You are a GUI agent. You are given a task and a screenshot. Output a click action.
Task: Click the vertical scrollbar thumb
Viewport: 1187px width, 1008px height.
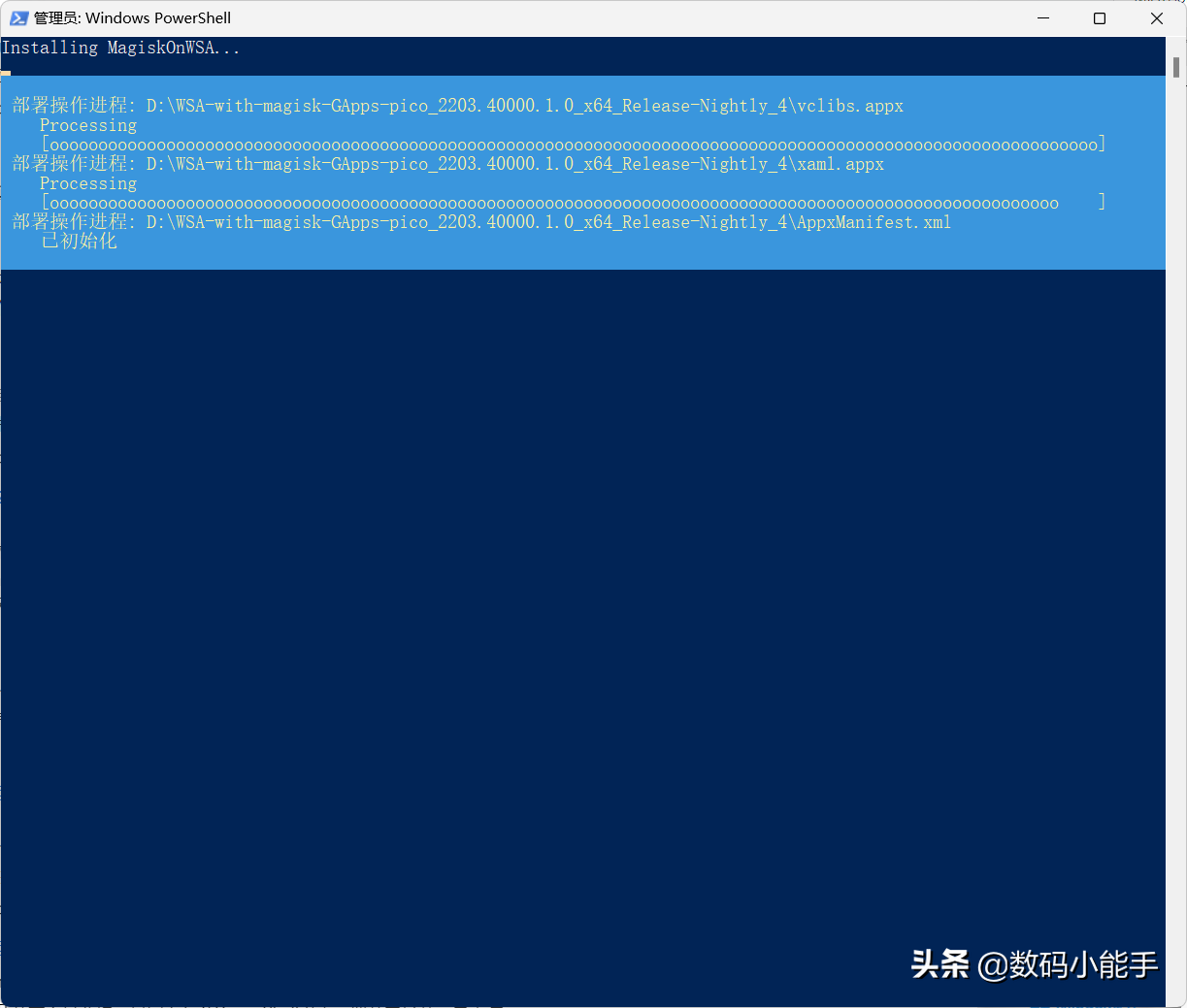(1175, 67)
